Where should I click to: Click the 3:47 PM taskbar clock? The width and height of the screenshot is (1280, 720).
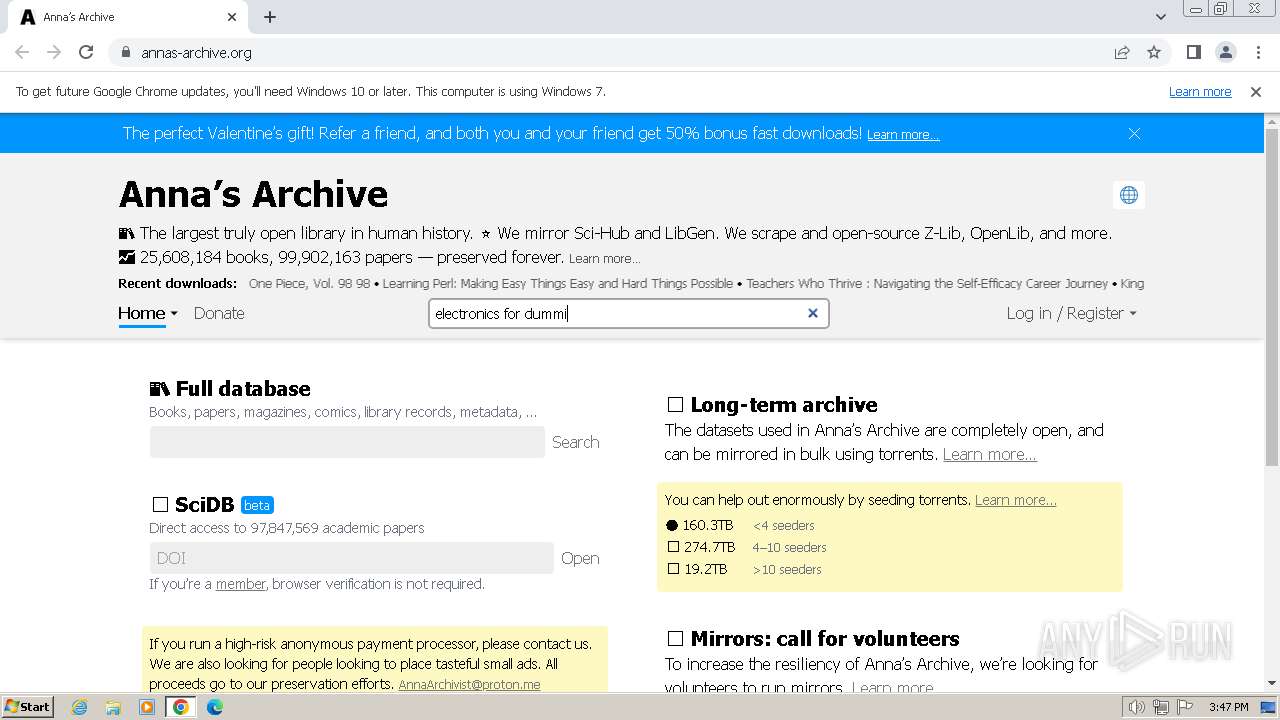point(1228,707)
